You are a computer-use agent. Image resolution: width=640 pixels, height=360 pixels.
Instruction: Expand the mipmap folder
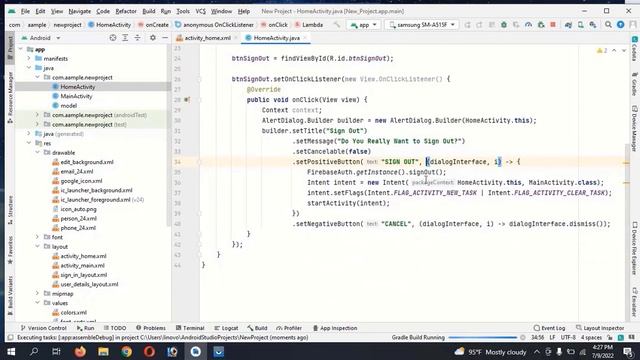click(38, 293)
